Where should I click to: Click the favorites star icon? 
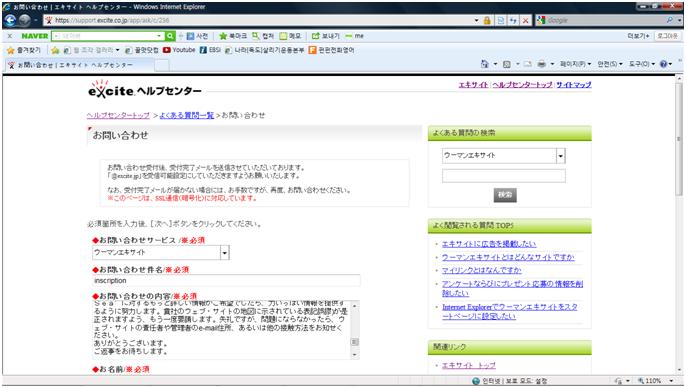pyautogui.click(x=11, y=50)
